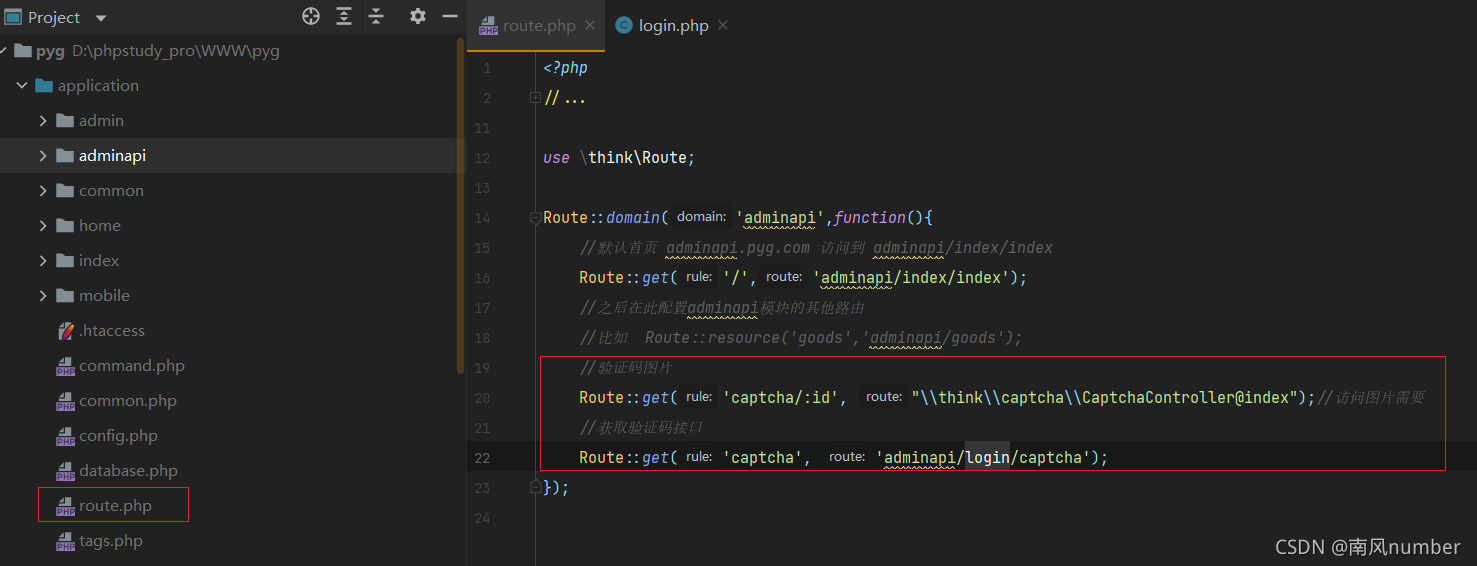This screenshot has width=1477, height=566.
Task: Select the home folder in tree
Action: pos(99,226)
